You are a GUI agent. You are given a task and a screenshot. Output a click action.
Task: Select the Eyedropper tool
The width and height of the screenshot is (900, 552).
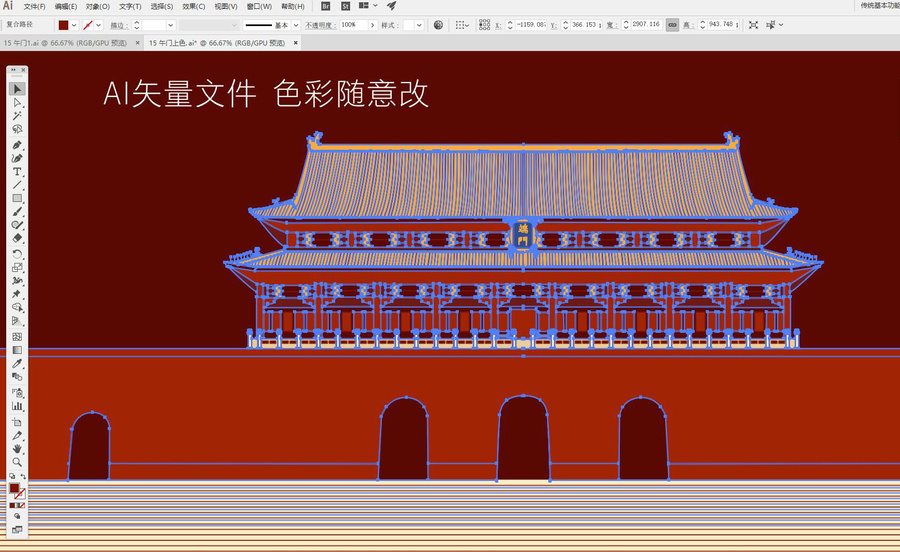pos(17,363)
